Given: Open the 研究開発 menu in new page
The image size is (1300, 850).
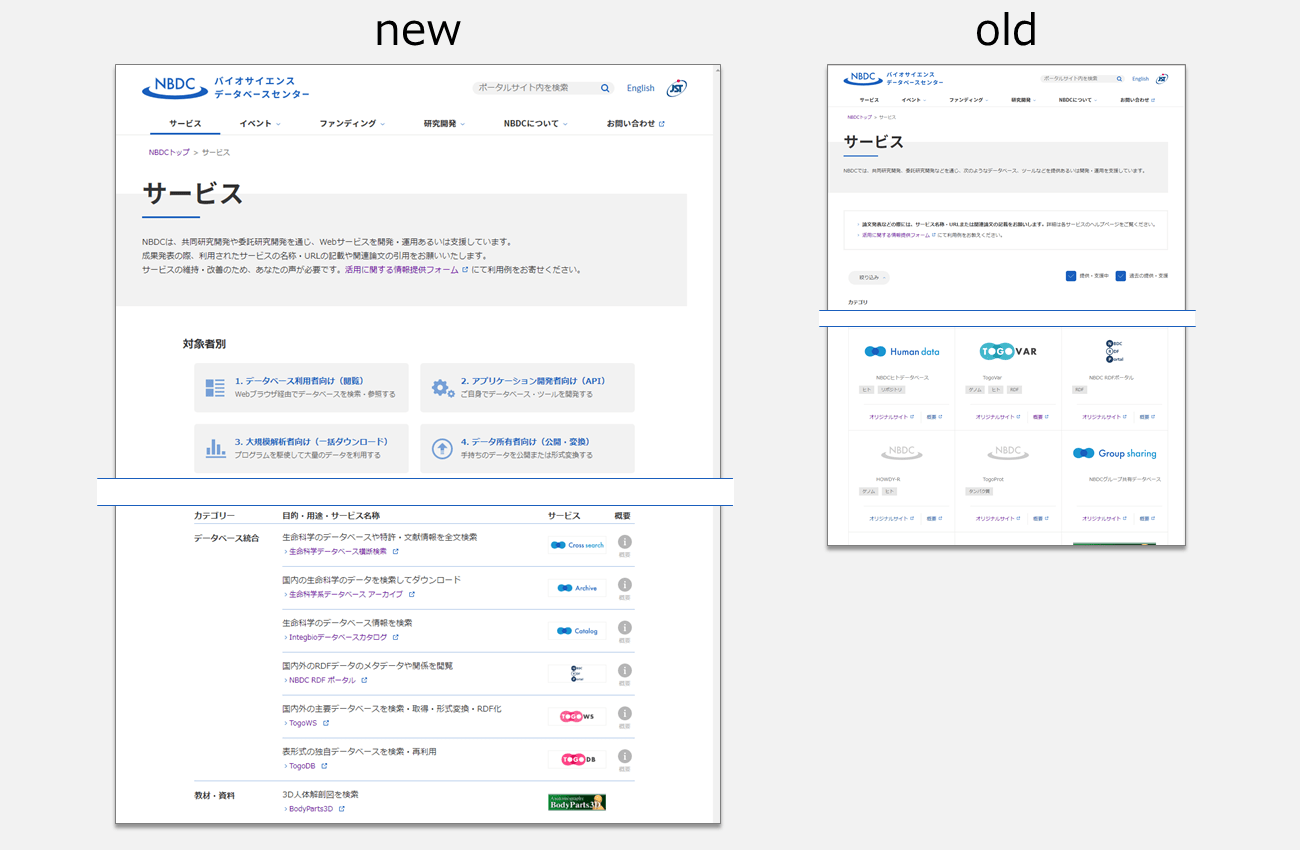Looking at the screenshot, I should [444, 124].
